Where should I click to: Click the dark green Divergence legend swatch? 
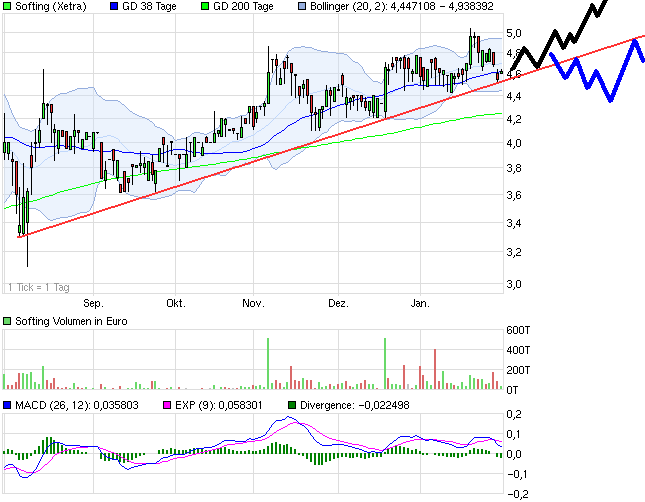pyautogui.click(x=292, y=405)
